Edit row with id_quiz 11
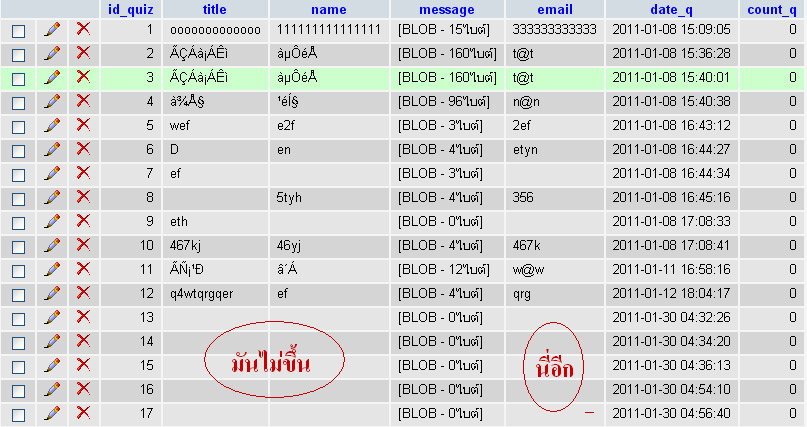Screen dimensions: 807x427 (52, 270)
